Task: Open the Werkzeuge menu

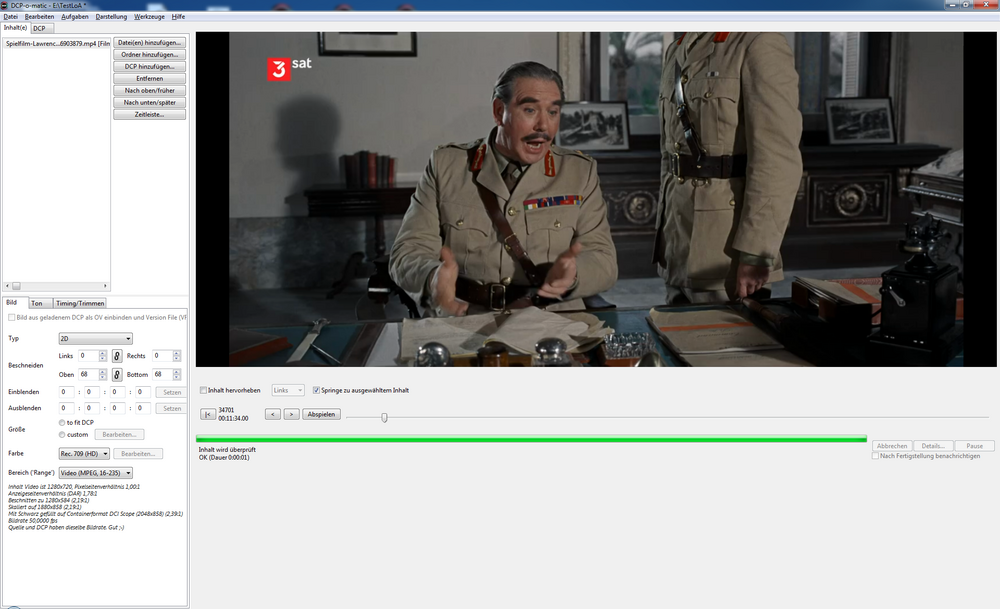Action: [x=149, y=17]
